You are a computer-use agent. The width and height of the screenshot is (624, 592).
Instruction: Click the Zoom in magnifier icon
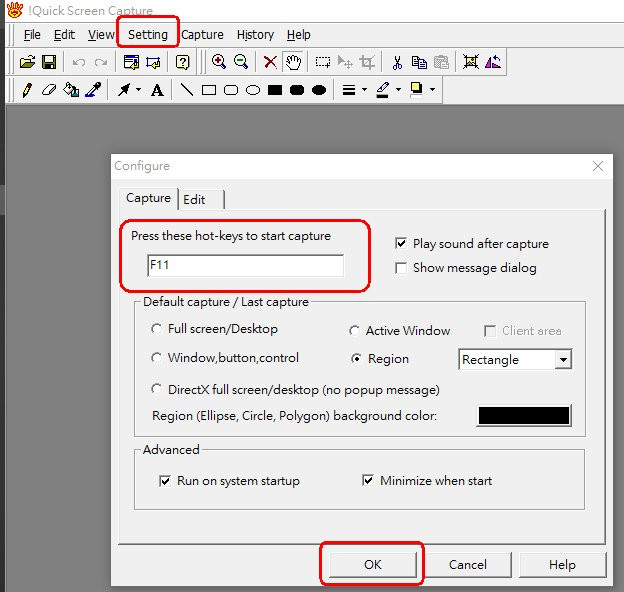[219, 62]
